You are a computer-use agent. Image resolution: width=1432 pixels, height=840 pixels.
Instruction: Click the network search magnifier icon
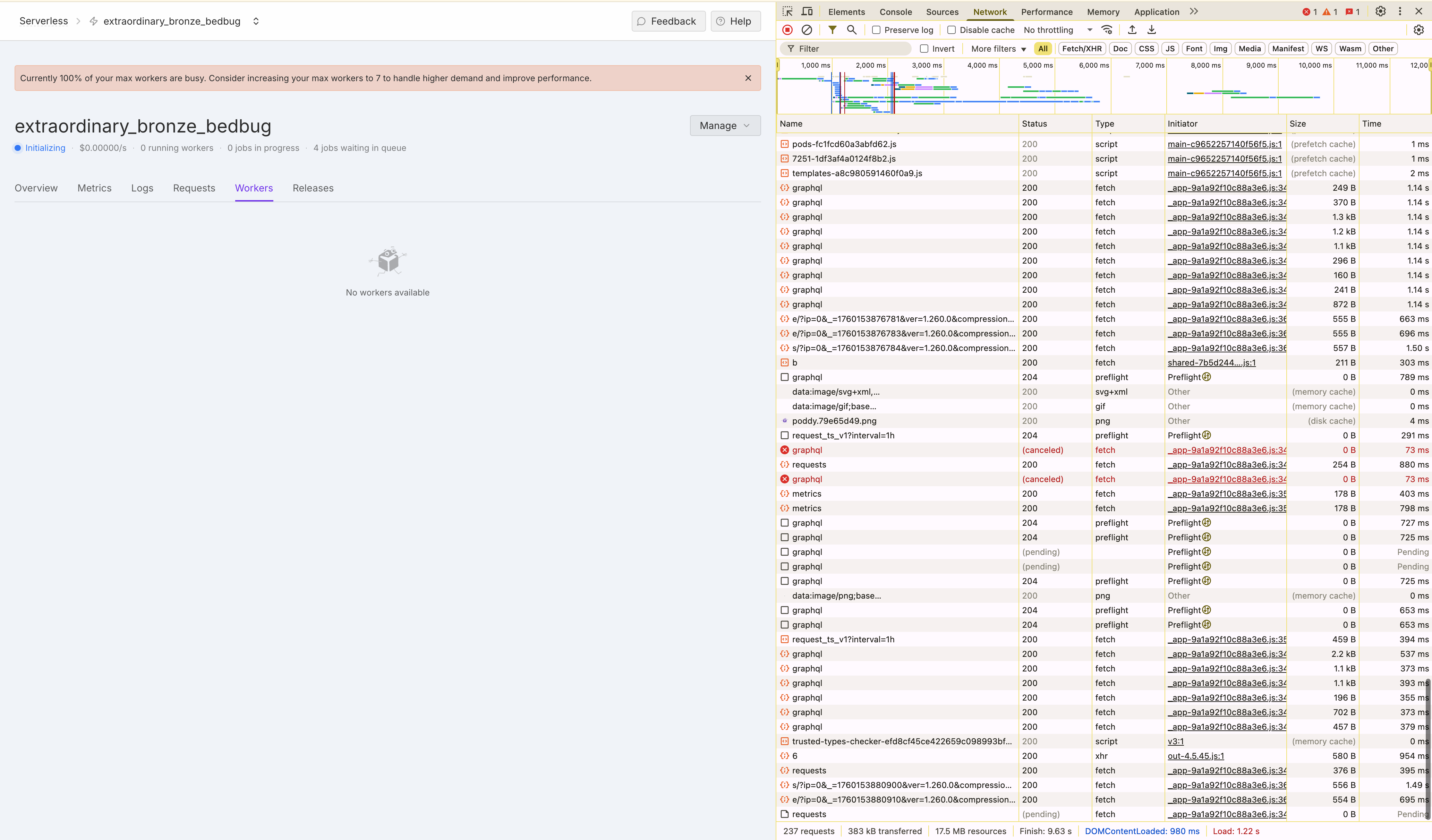pos(851,30)
